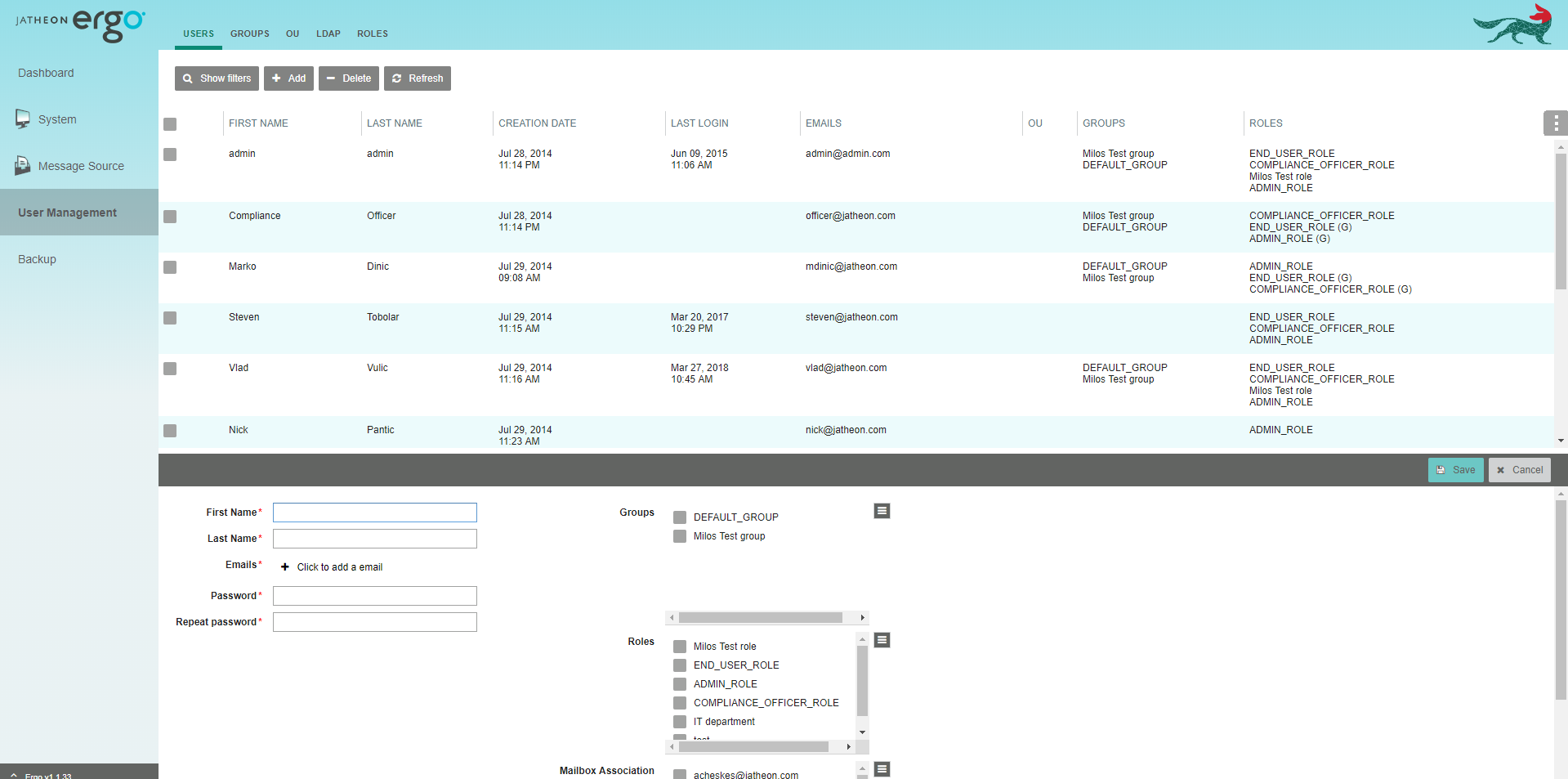This screenshot has width=1568, height=779.
Task: Check the DEFAULT_GROUP group checkbox
Action: pyautogui.click(x=680, y=517)
